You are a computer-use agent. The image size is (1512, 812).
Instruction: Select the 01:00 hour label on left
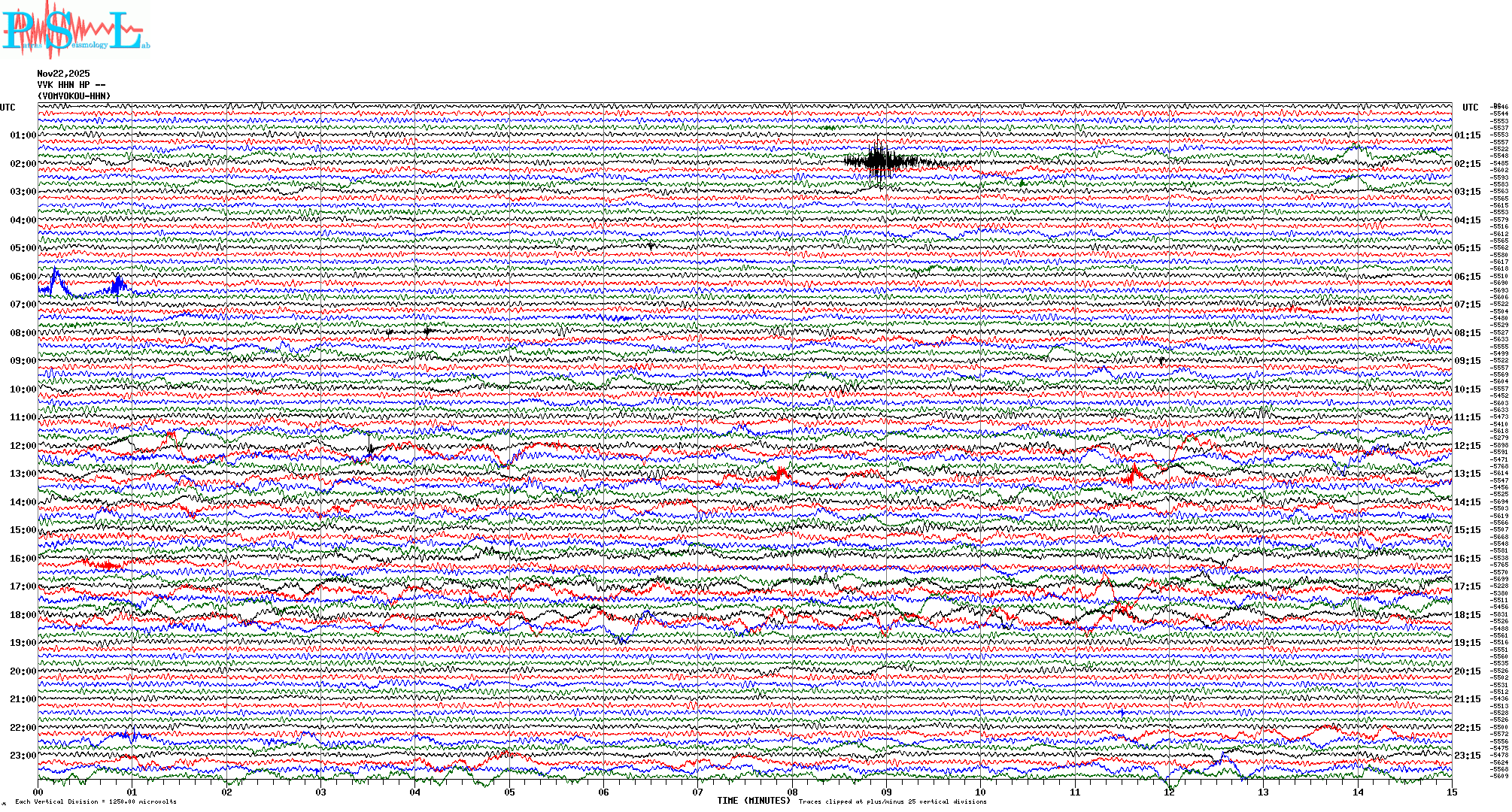coord(23,135)
